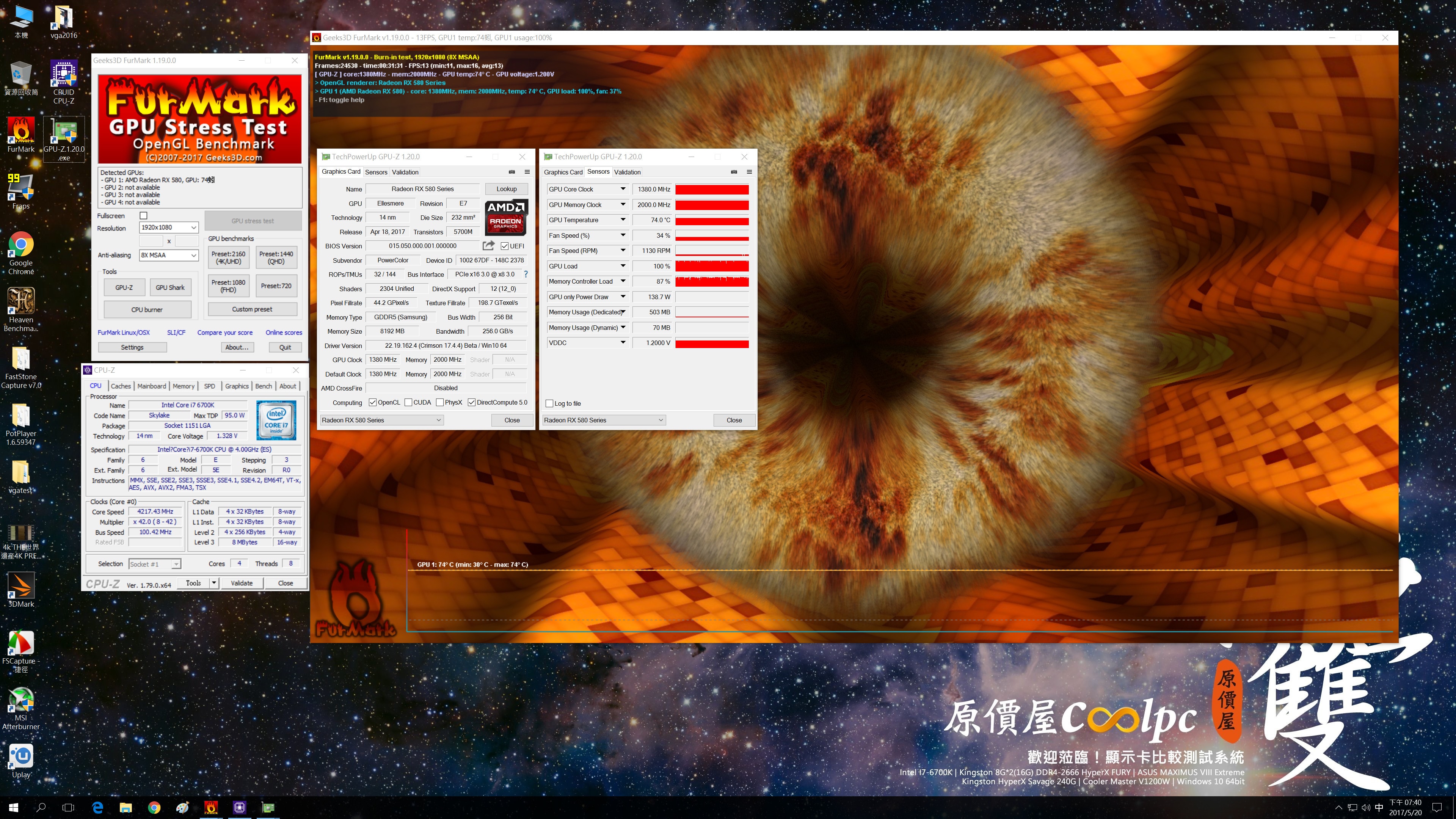Switch to Mainboard tab in CPU-Z
Viewport: 1456px width, 819px height.
tap(152, 386)
